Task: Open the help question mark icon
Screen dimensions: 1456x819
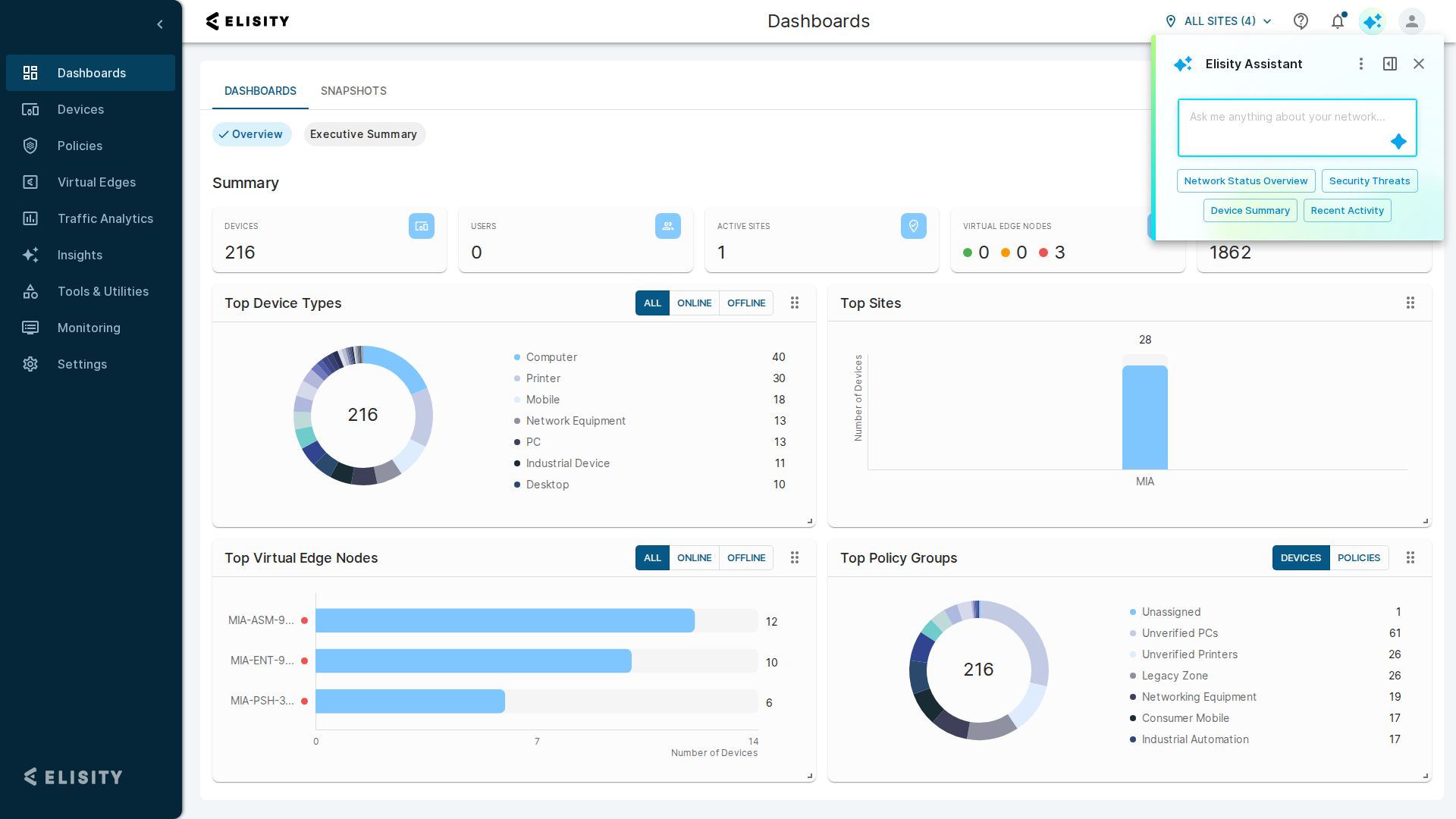Action: pyautogui.click(x=1301, y=21)
